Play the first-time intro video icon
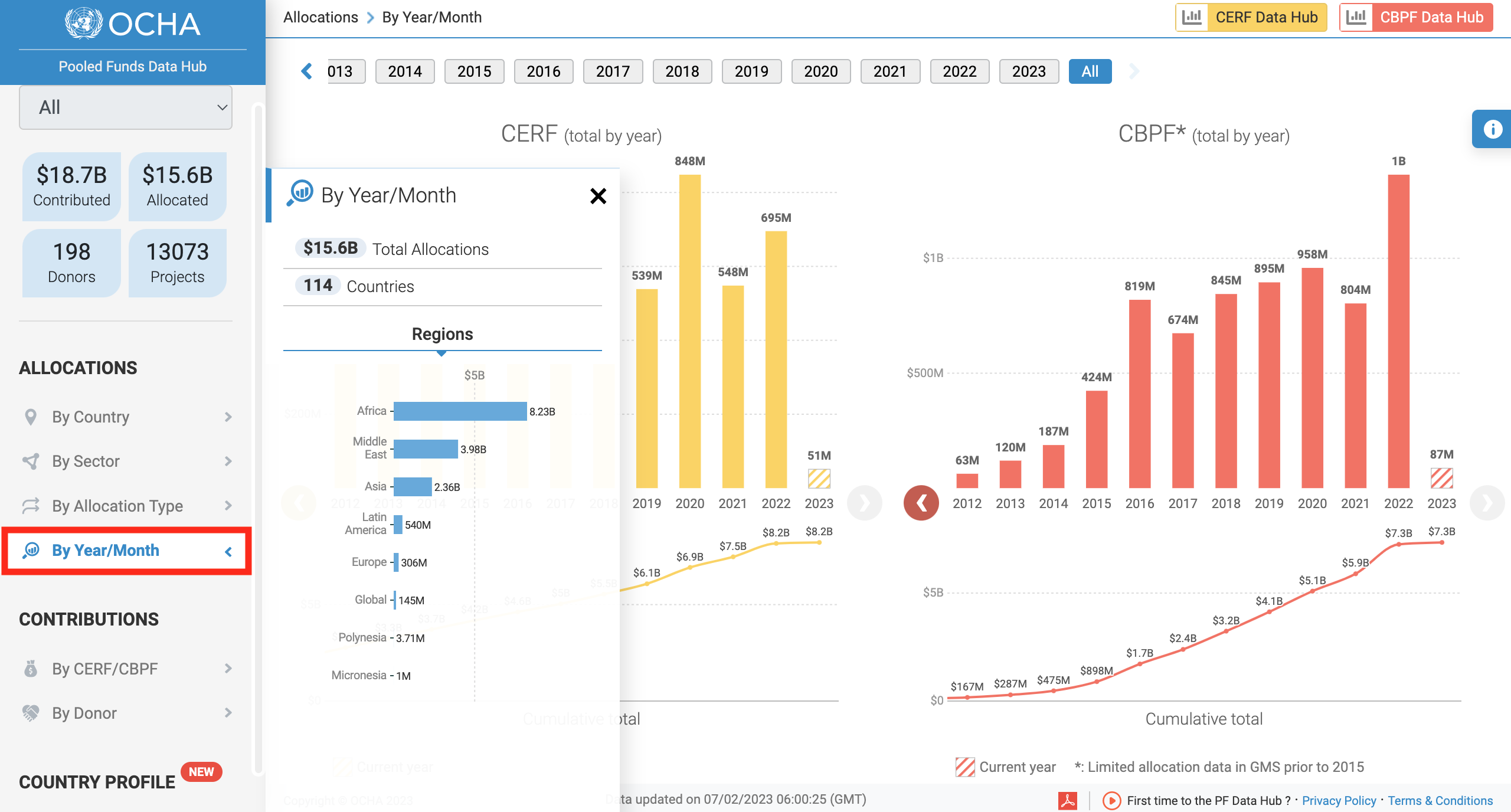Image resolution: width=1511 pixels, height=812 pixels. (x=1111, y=800)
